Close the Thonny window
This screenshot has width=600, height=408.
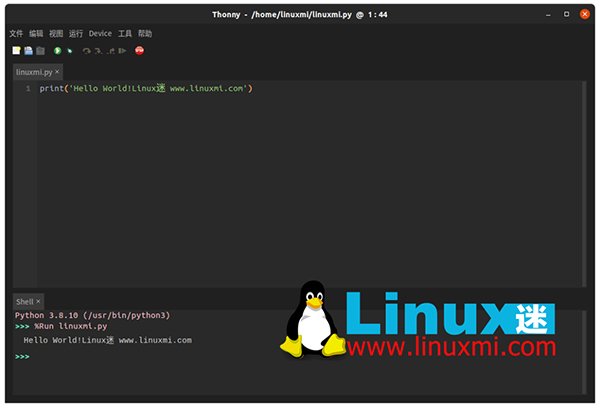[585, 14]
